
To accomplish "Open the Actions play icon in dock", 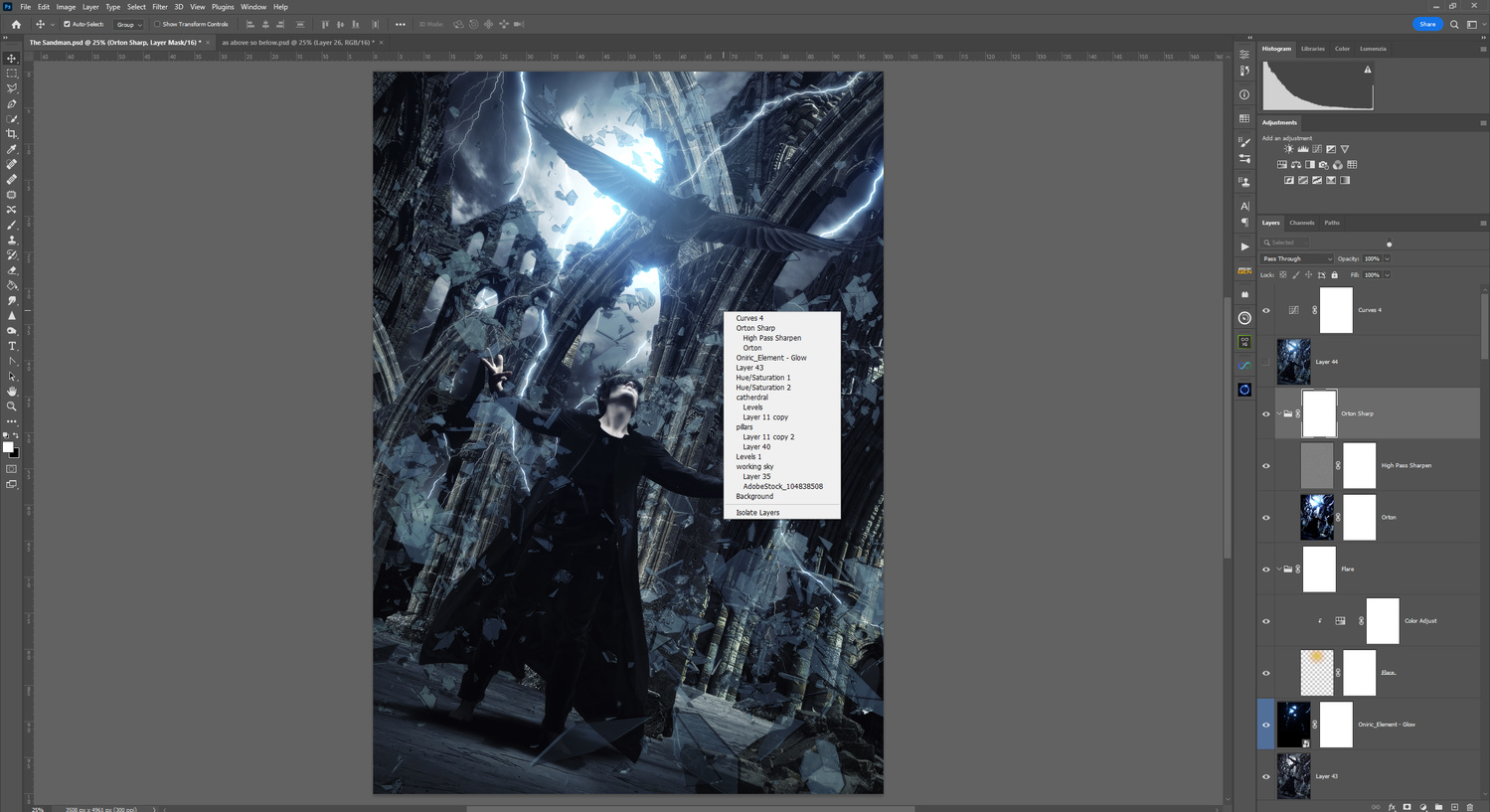I will [x=1244, y=246].
